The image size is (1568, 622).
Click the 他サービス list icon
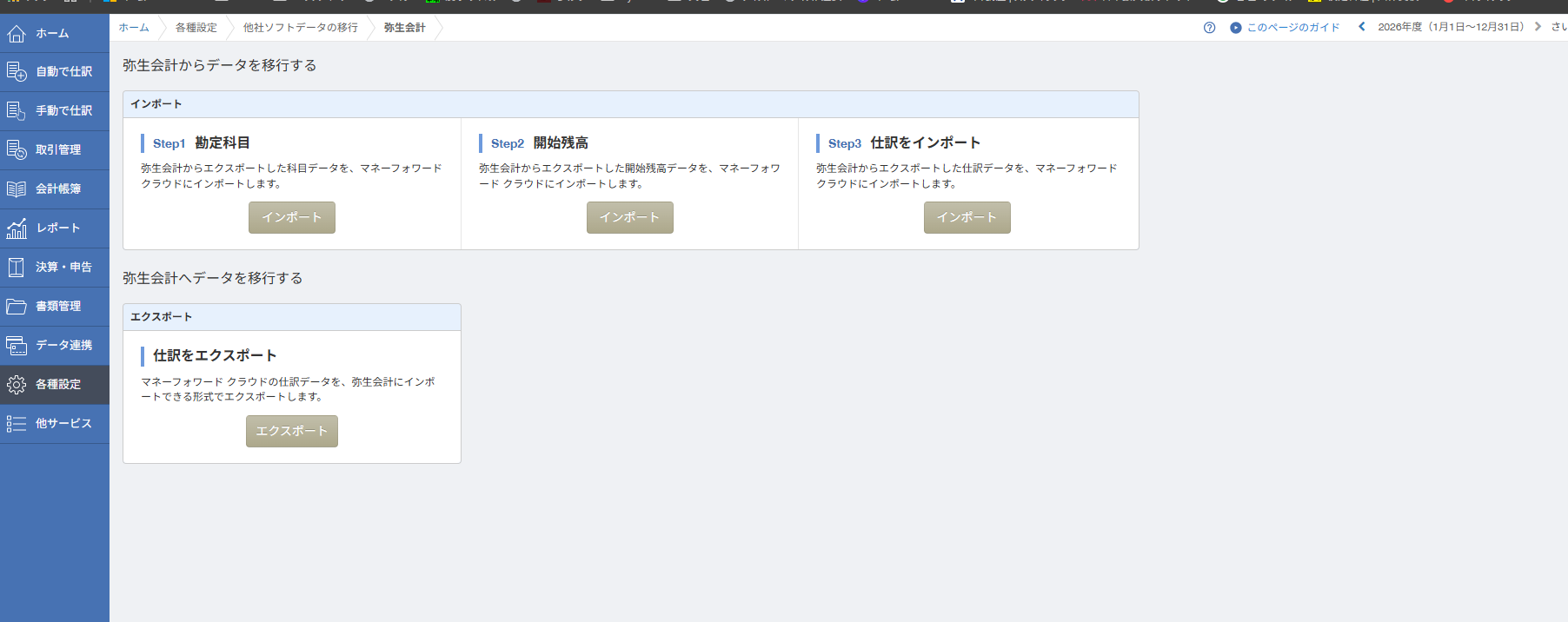(x=17, y=424)
